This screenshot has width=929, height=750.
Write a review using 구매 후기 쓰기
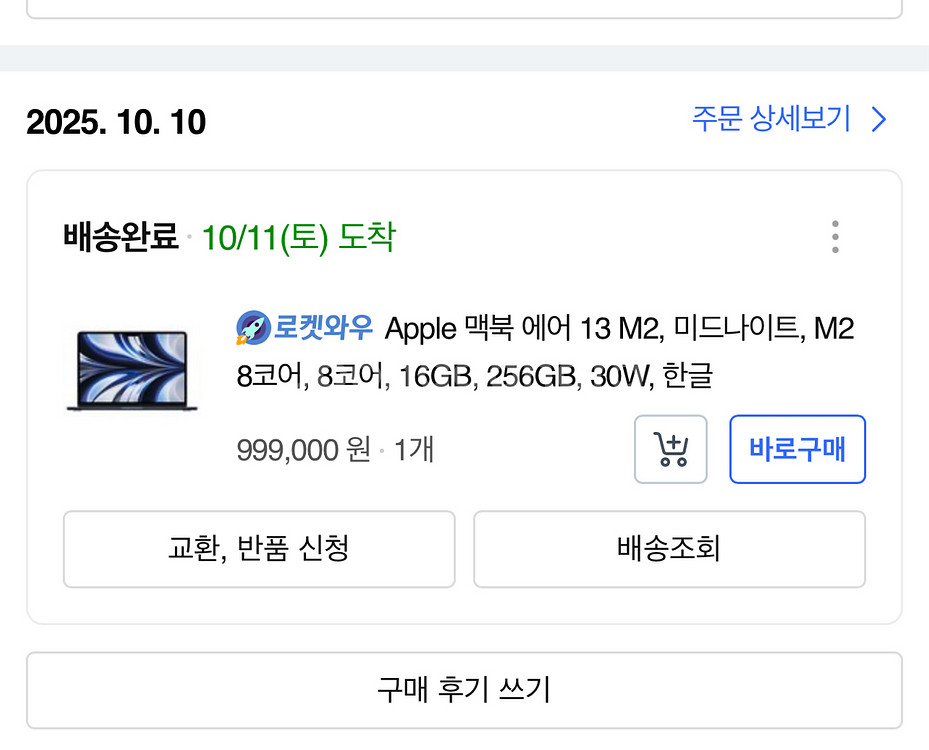pyautogui.click(x=464, y=690)
